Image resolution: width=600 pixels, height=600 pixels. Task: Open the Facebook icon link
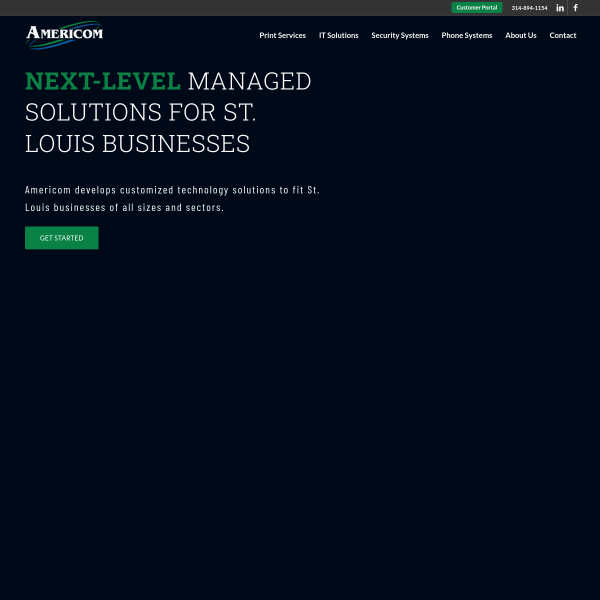click(575, 8)
